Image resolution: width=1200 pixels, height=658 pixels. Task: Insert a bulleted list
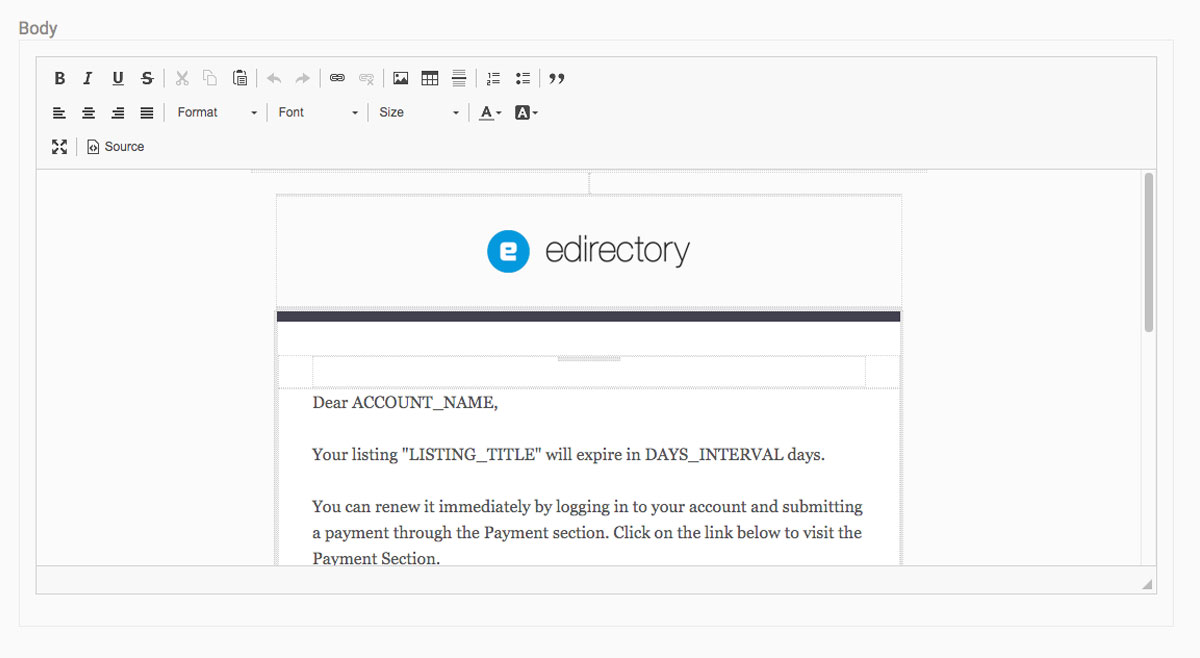[522, 78]
